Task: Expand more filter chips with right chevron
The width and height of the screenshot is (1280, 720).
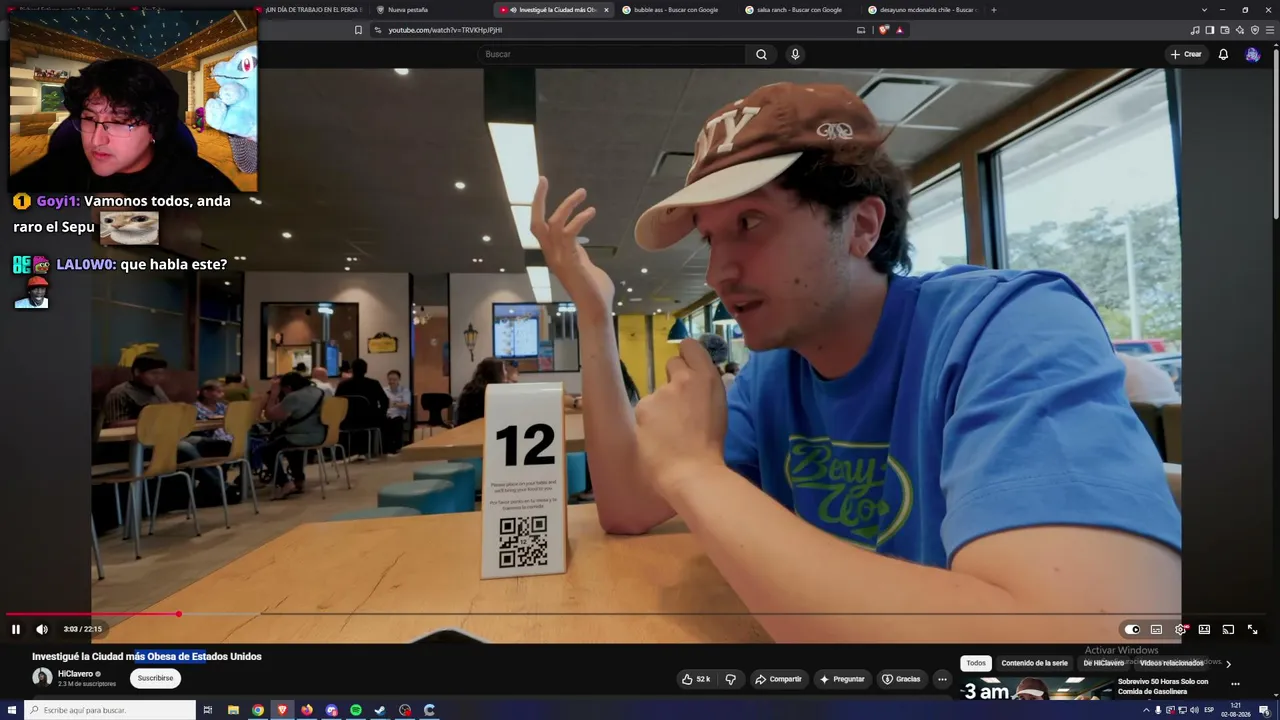Action: (1228, 664)
